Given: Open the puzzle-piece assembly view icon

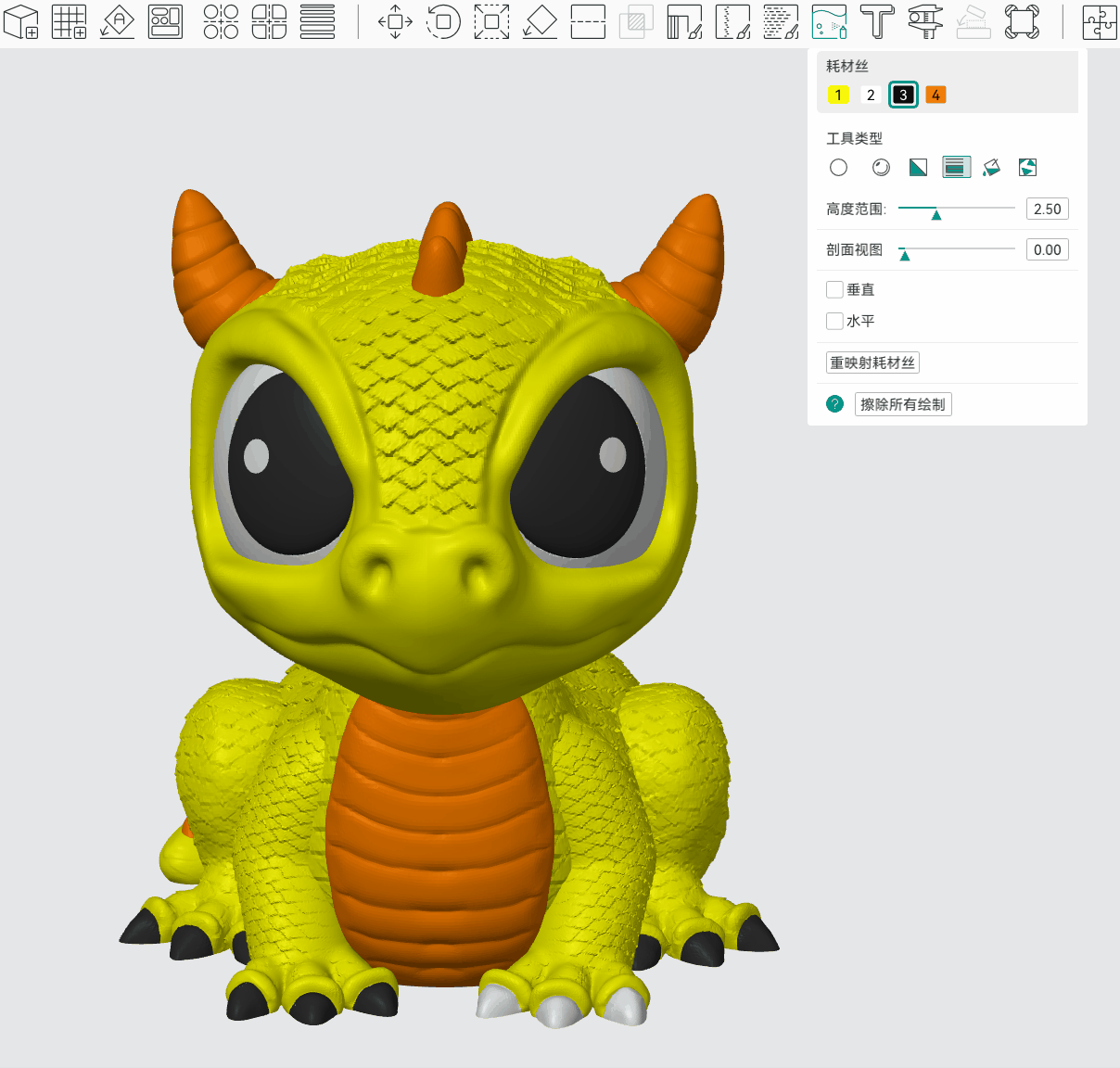Looking at the screenshot, I should click(x=1100, y=21).
